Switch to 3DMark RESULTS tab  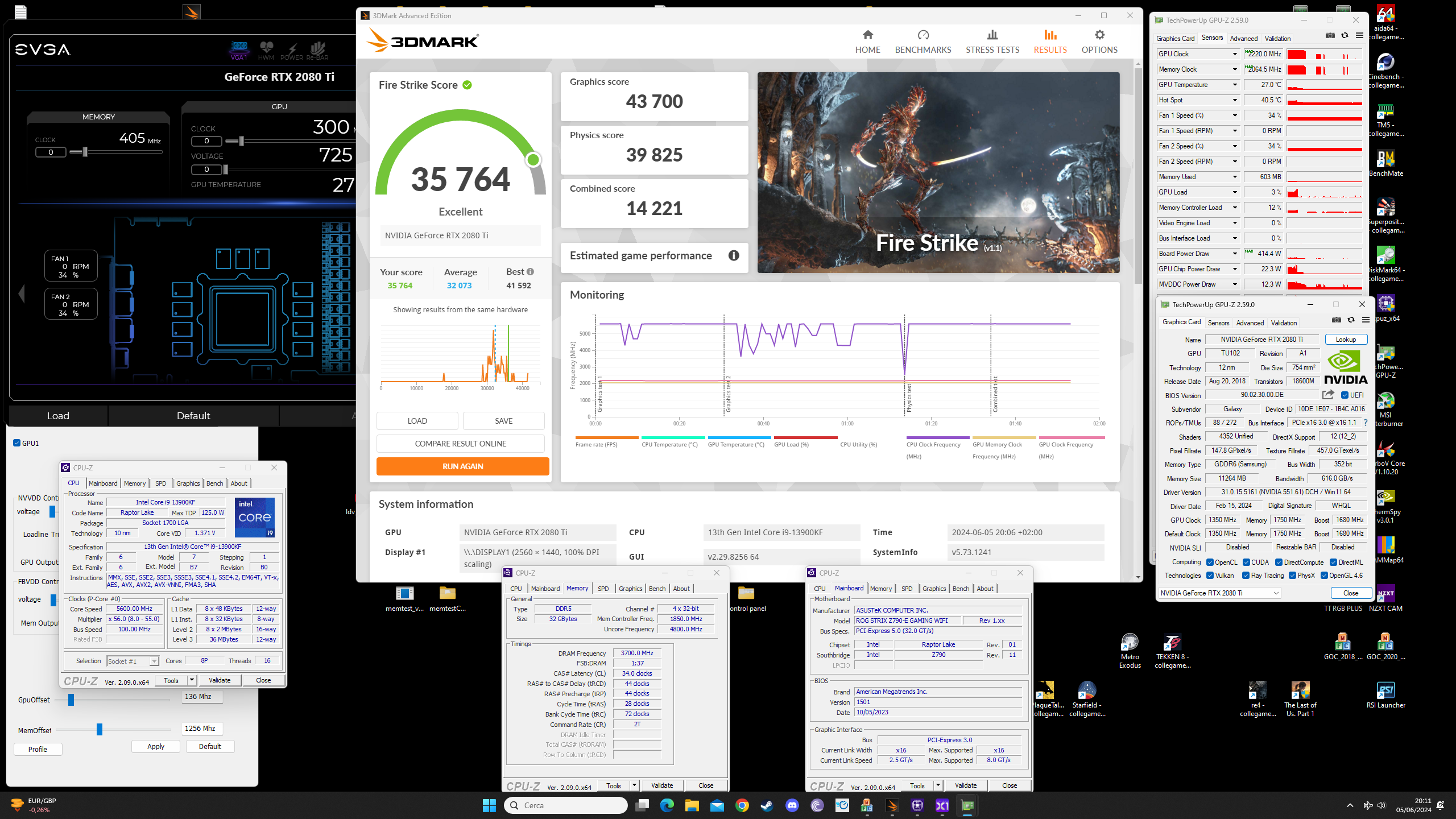pos(1050,42)
